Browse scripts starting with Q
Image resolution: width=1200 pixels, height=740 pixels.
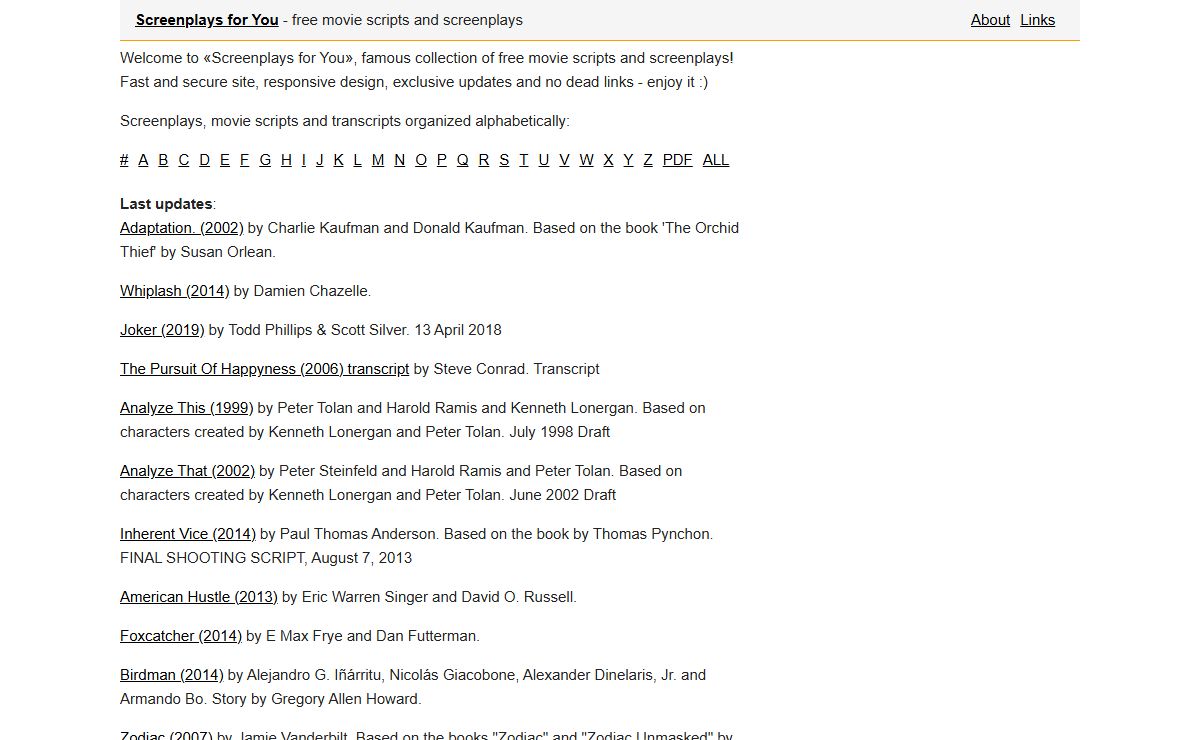(x=462, y=160)
